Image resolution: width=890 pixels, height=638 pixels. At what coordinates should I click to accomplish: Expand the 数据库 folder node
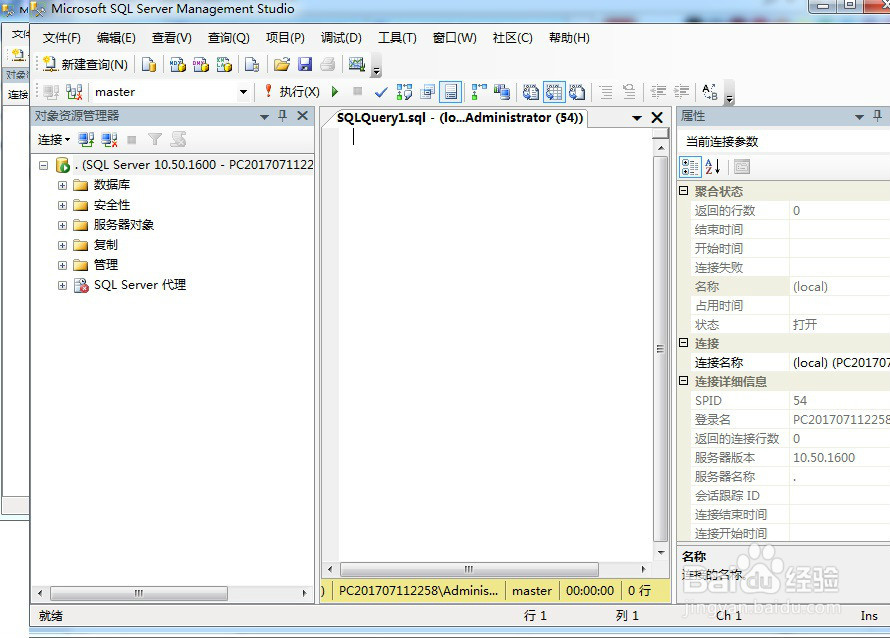62,186
